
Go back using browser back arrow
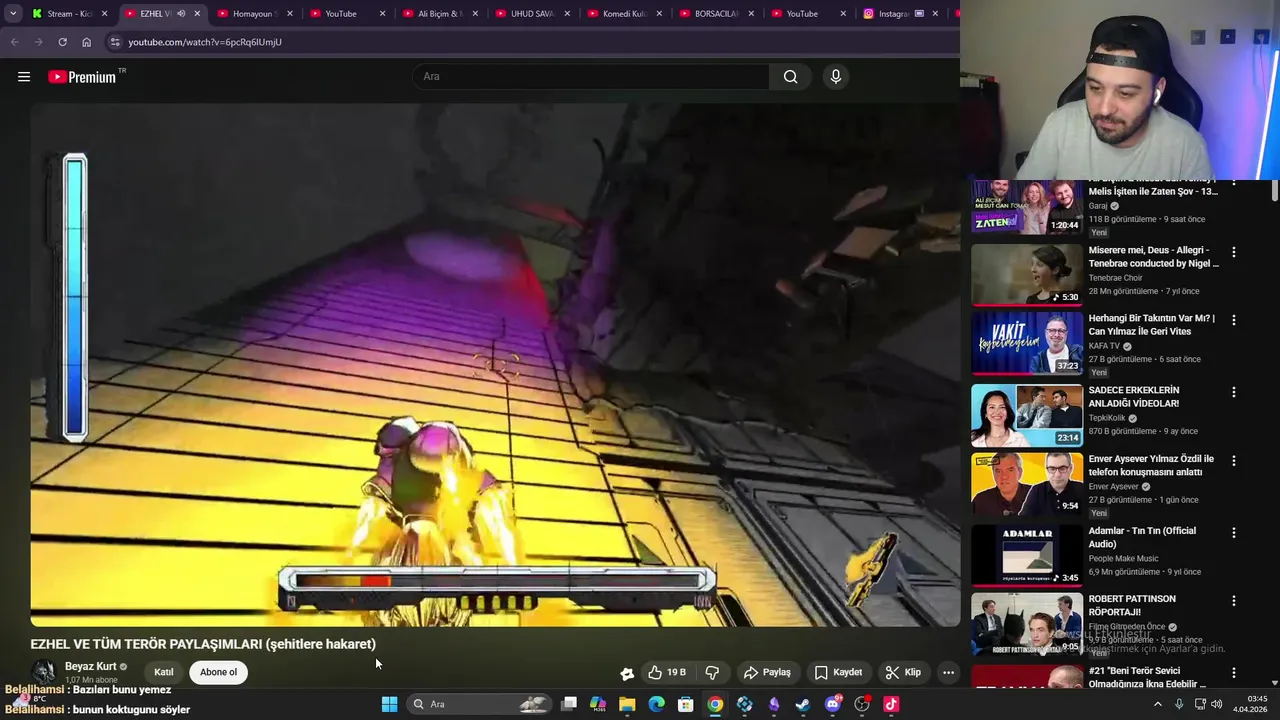tap(14, 42)
